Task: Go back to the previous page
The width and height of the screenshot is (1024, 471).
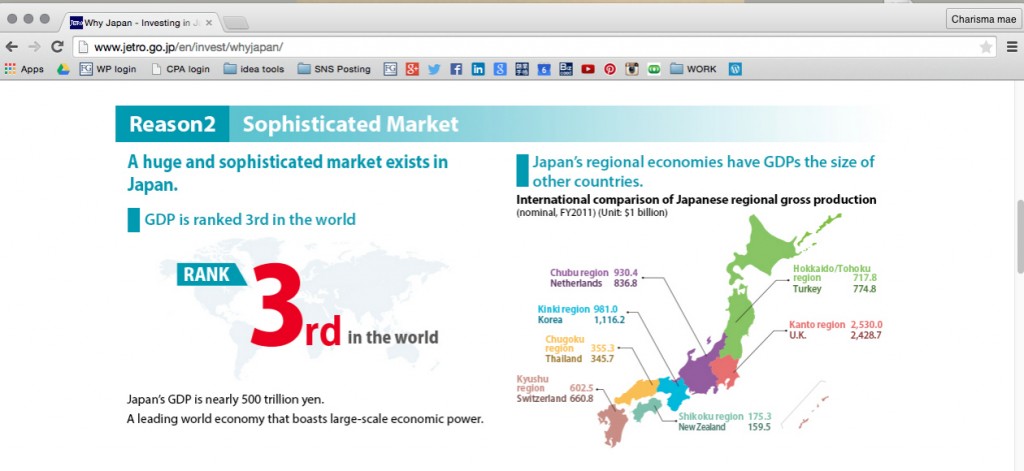Action: pos(11,47)
